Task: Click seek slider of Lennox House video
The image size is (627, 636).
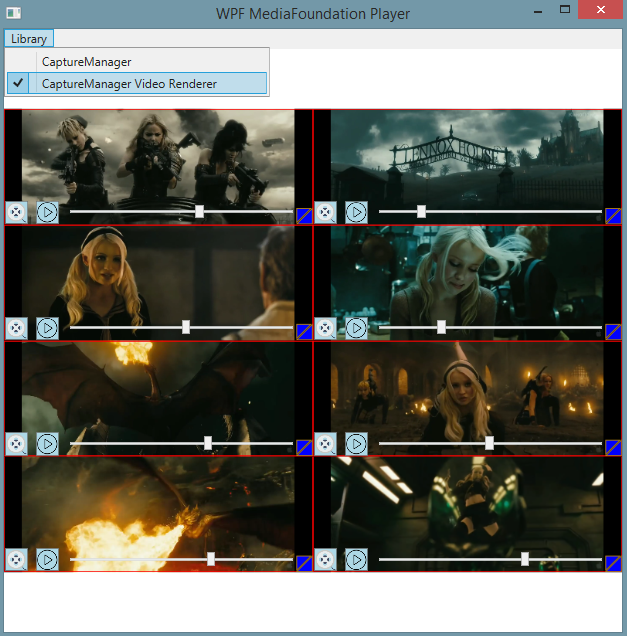Action: (x=490, y=211)
